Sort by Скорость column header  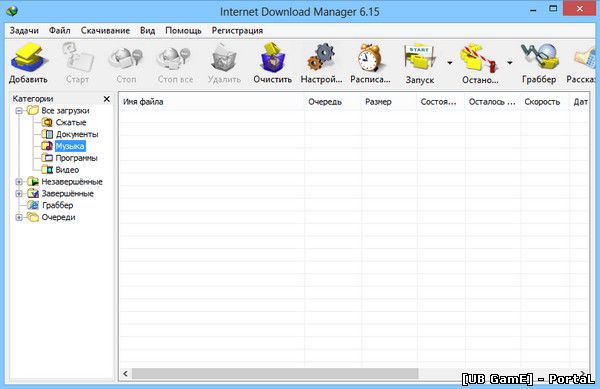(x=545, y=102)
